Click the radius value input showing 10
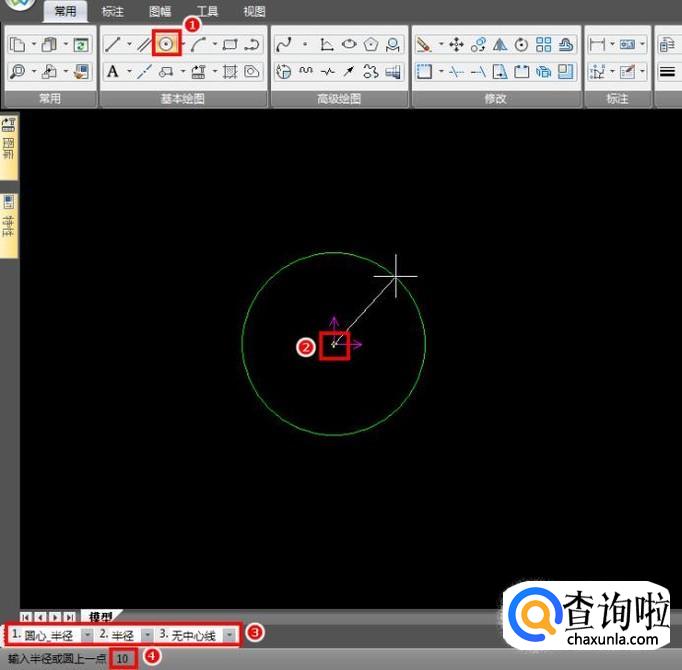682x670 pixels. [x=122, y=658]
